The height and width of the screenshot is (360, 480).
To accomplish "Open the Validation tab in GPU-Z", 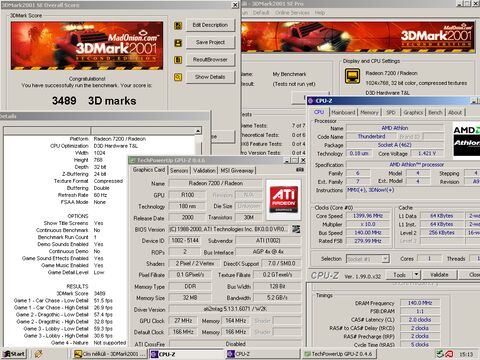I will (x=204, y=170).
